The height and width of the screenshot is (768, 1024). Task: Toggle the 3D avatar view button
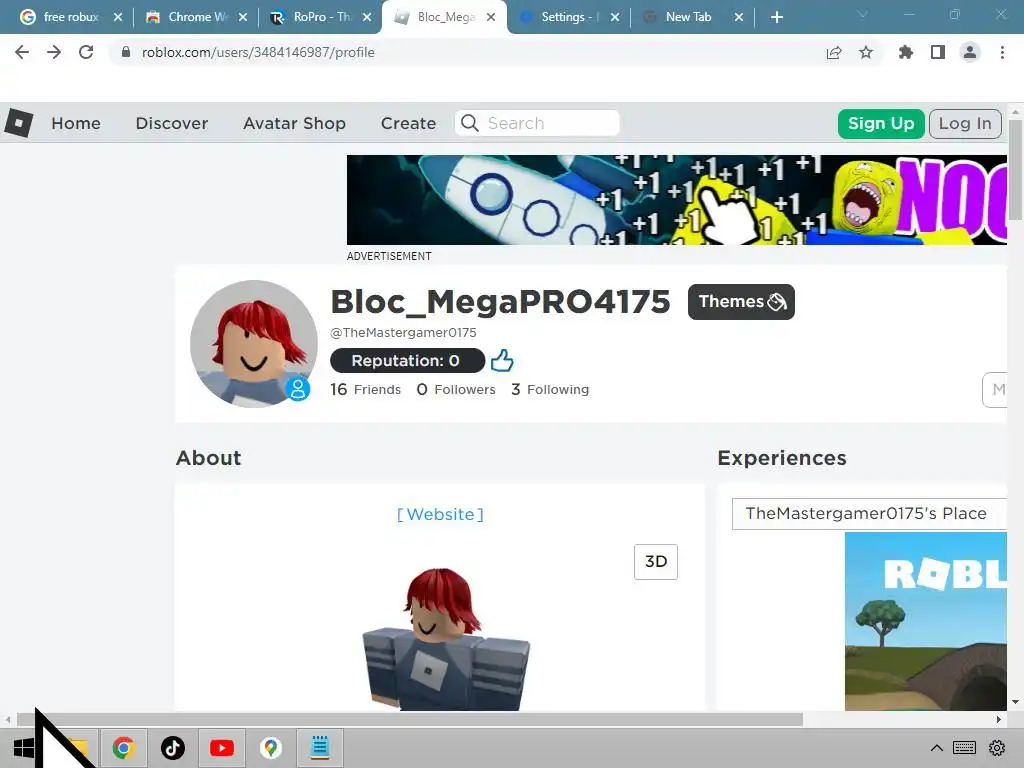[656, 562]
